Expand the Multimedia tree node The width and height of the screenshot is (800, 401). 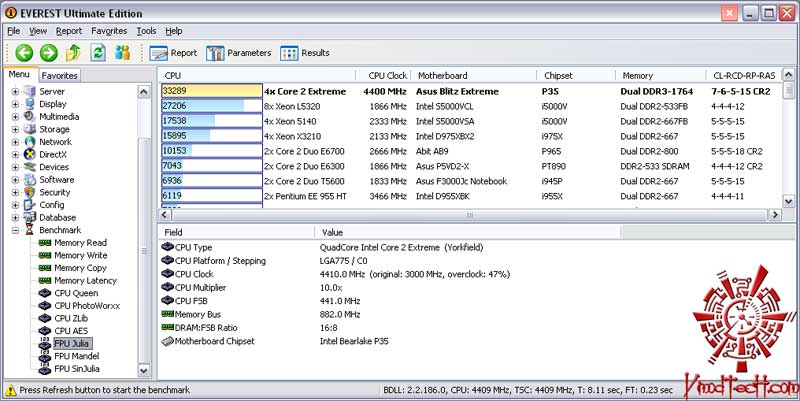point(15,117)
